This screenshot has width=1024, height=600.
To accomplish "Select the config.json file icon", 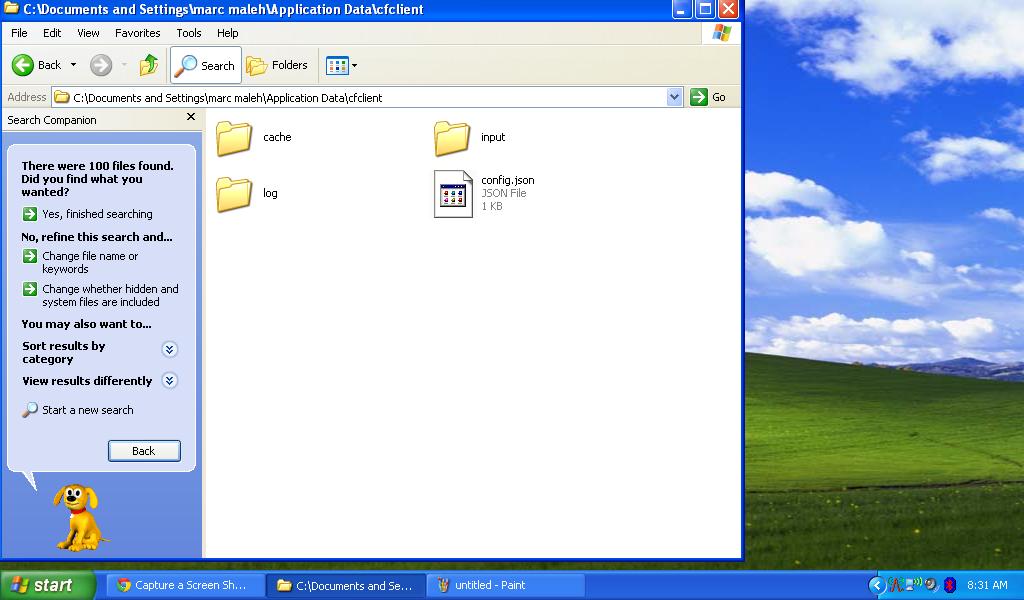I will pyautogui.click(x=452, y=193).
